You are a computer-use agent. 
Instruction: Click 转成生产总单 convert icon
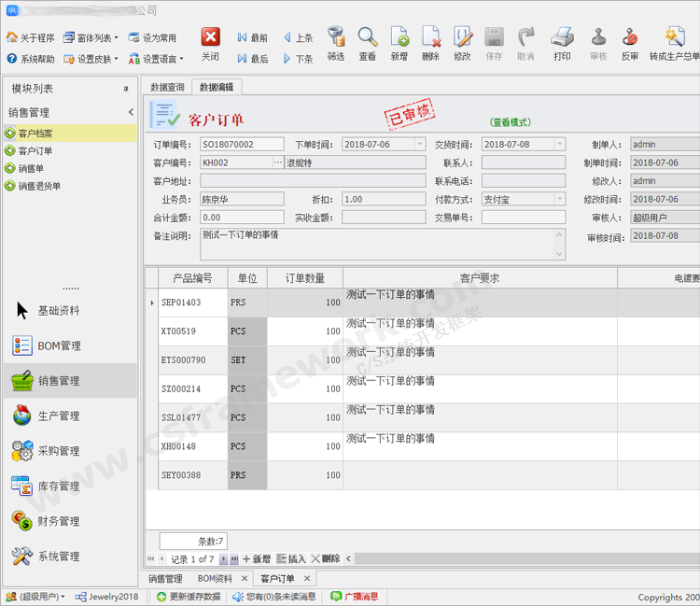[x=674, y=38]
